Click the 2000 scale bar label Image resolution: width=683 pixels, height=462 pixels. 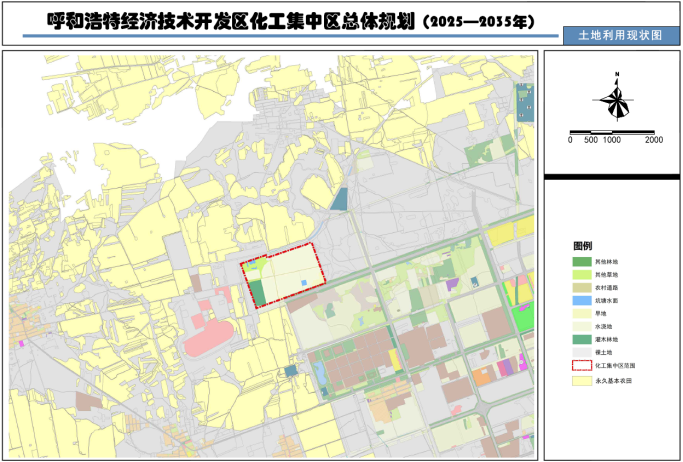pyautogui.click(x=653, y=140)
